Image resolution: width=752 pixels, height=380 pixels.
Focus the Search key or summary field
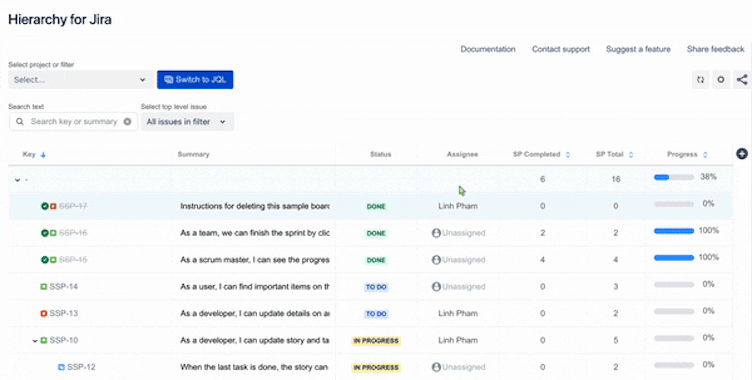click(x=73, y=122)
